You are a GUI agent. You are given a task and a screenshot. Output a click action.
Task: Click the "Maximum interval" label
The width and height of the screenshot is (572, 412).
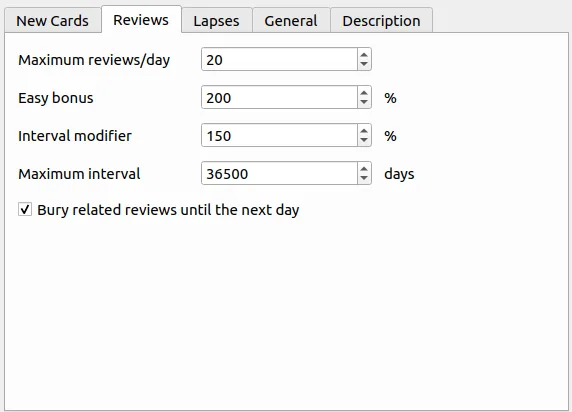tap(79, 174)
